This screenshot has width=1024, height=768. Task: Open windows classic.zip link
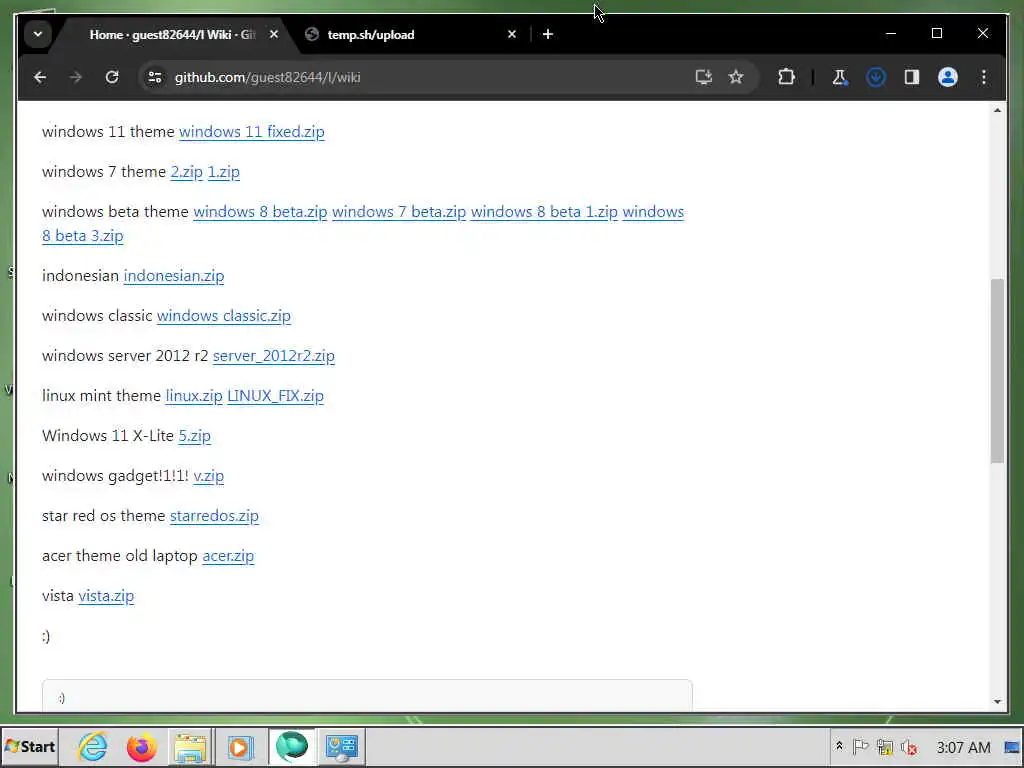tap(223, 315)
